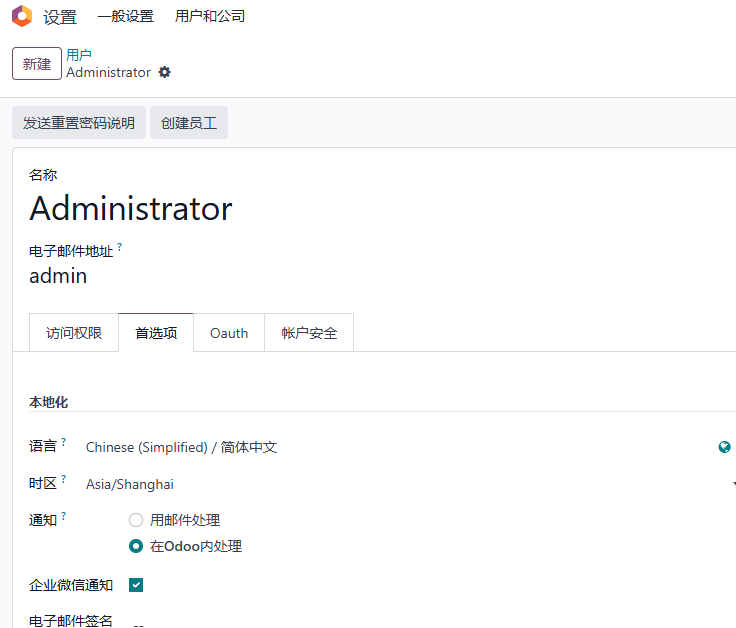Open the 用户和公司 menu
Image resolution: width=736 pixels, height=628 pixels.
(x=210, y=16)
